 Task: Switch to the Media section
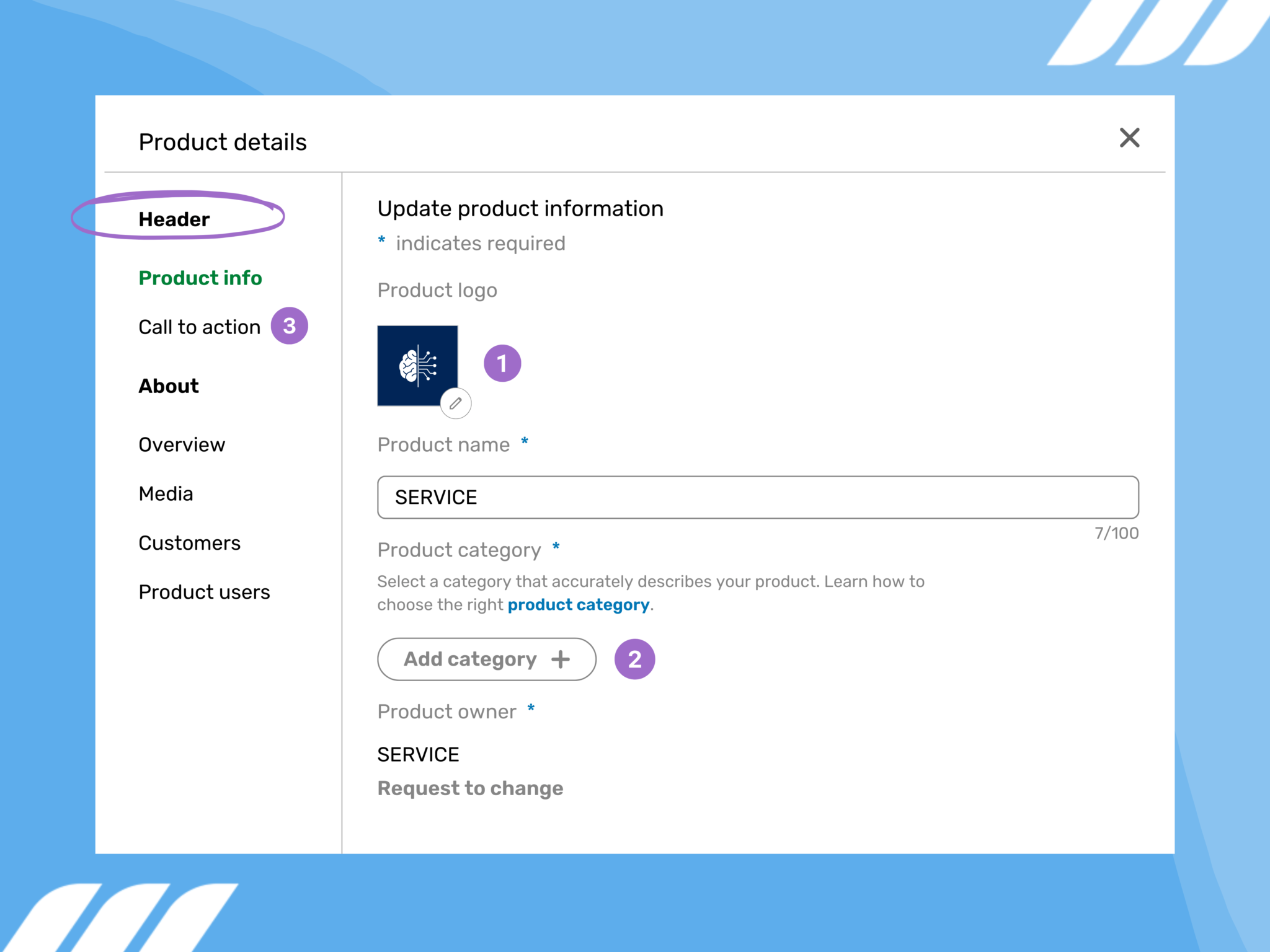pyautogui.click(x=166, y=493)
